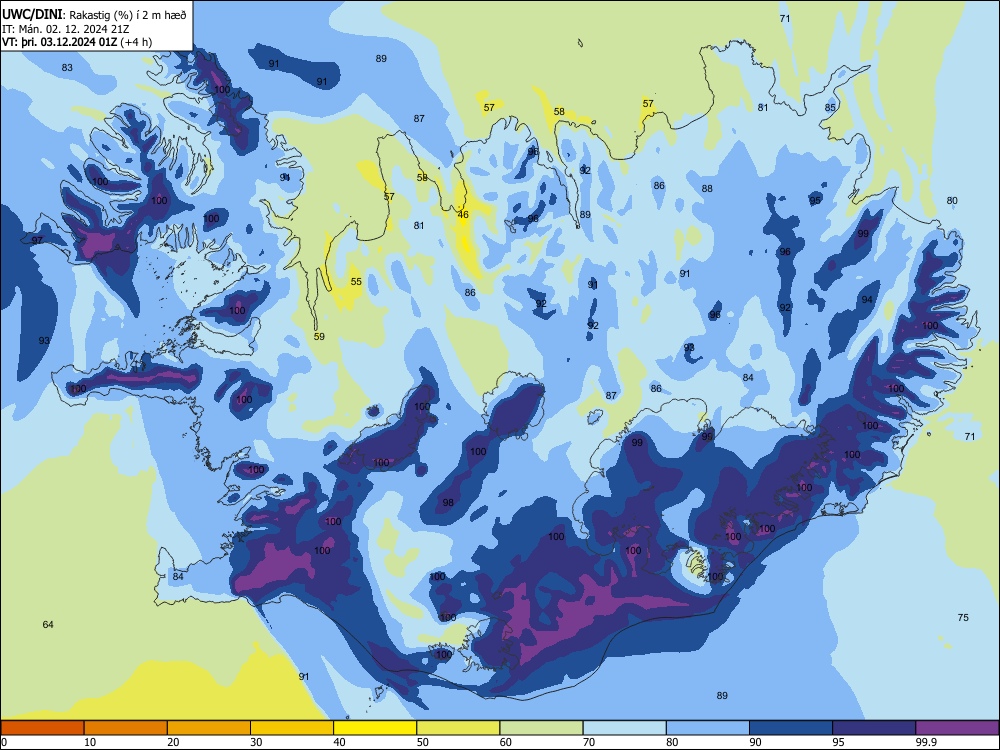Image resolution: width=1000 pixels, height=750 pixels.
Task: Click the '97' humidity value on map
Action: coord(37,240)
